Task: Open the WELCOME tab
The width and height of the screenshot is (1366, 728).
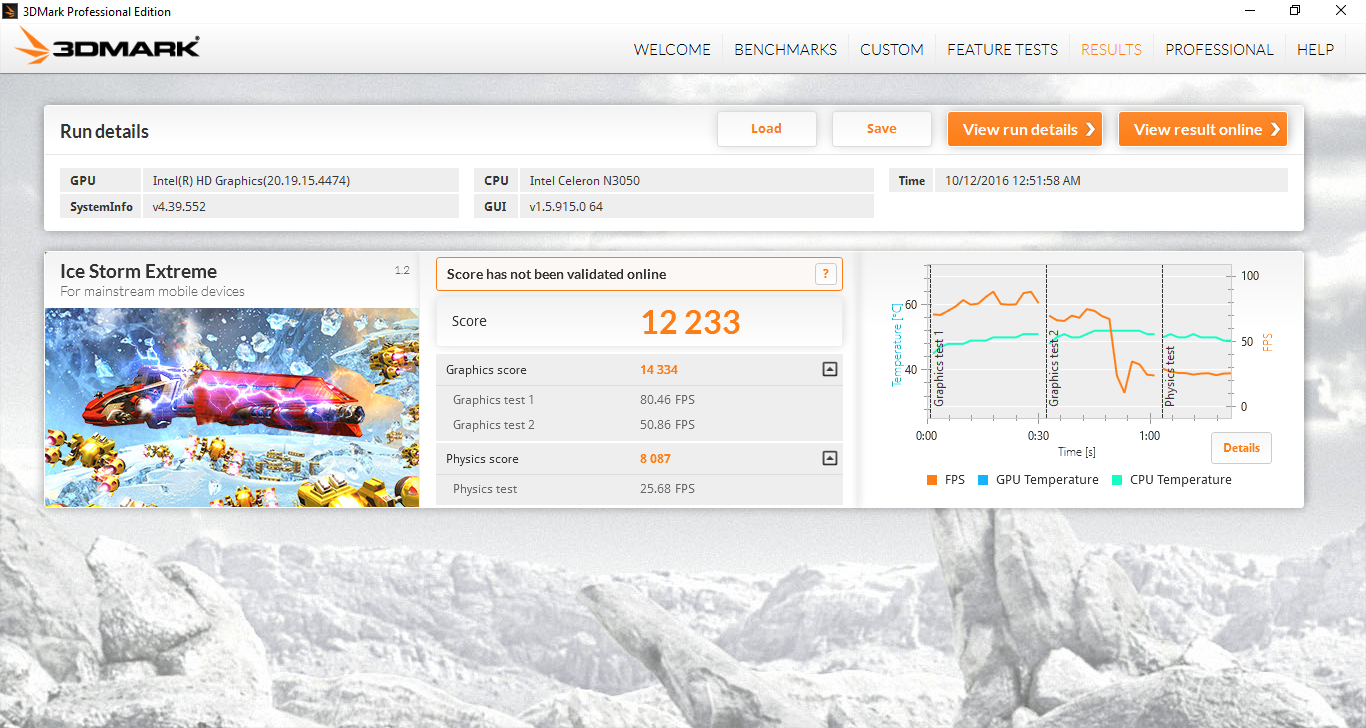Action: (672, 49)
